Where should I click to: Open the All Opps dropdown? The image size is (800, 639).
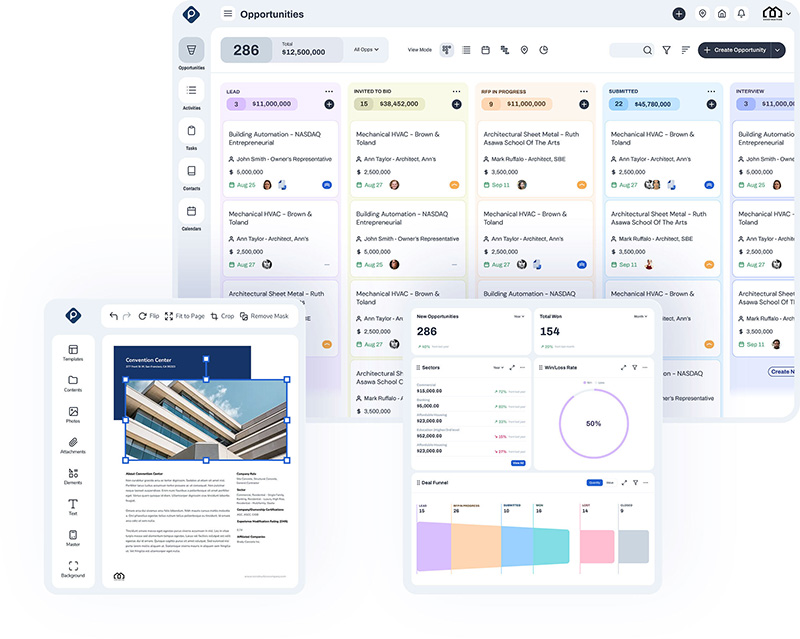tap(365, 49)
